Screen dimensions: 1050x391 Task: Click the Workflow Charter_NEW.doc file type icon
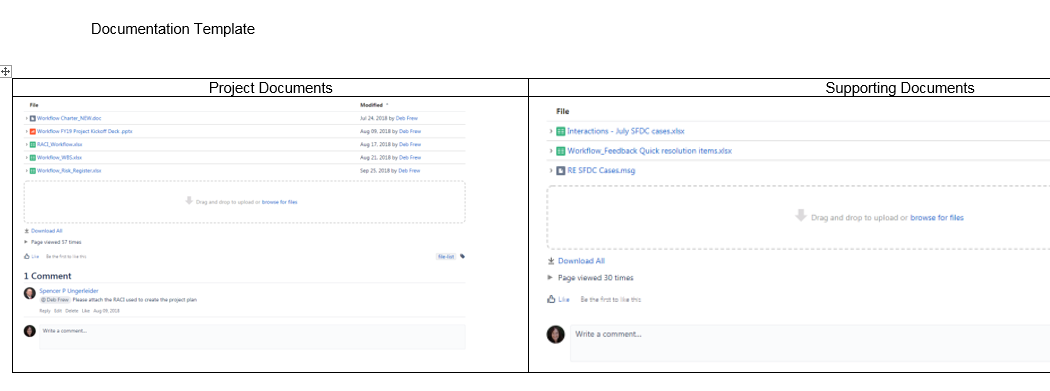(33, 119)
